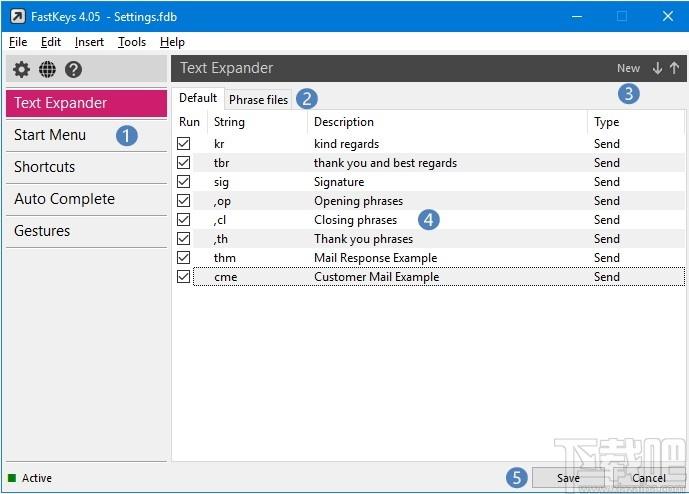
Task: Open settings via the gear icon
Action: pyautogui.click(x=21, y=69)
